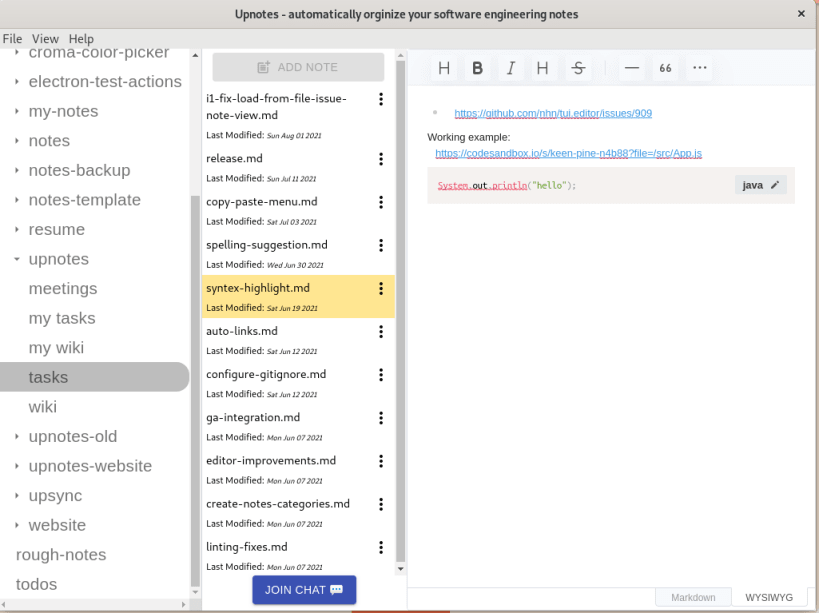Select the wiki subfolder
The height and width of the screenshot is (613, 819).
point(42,407)
